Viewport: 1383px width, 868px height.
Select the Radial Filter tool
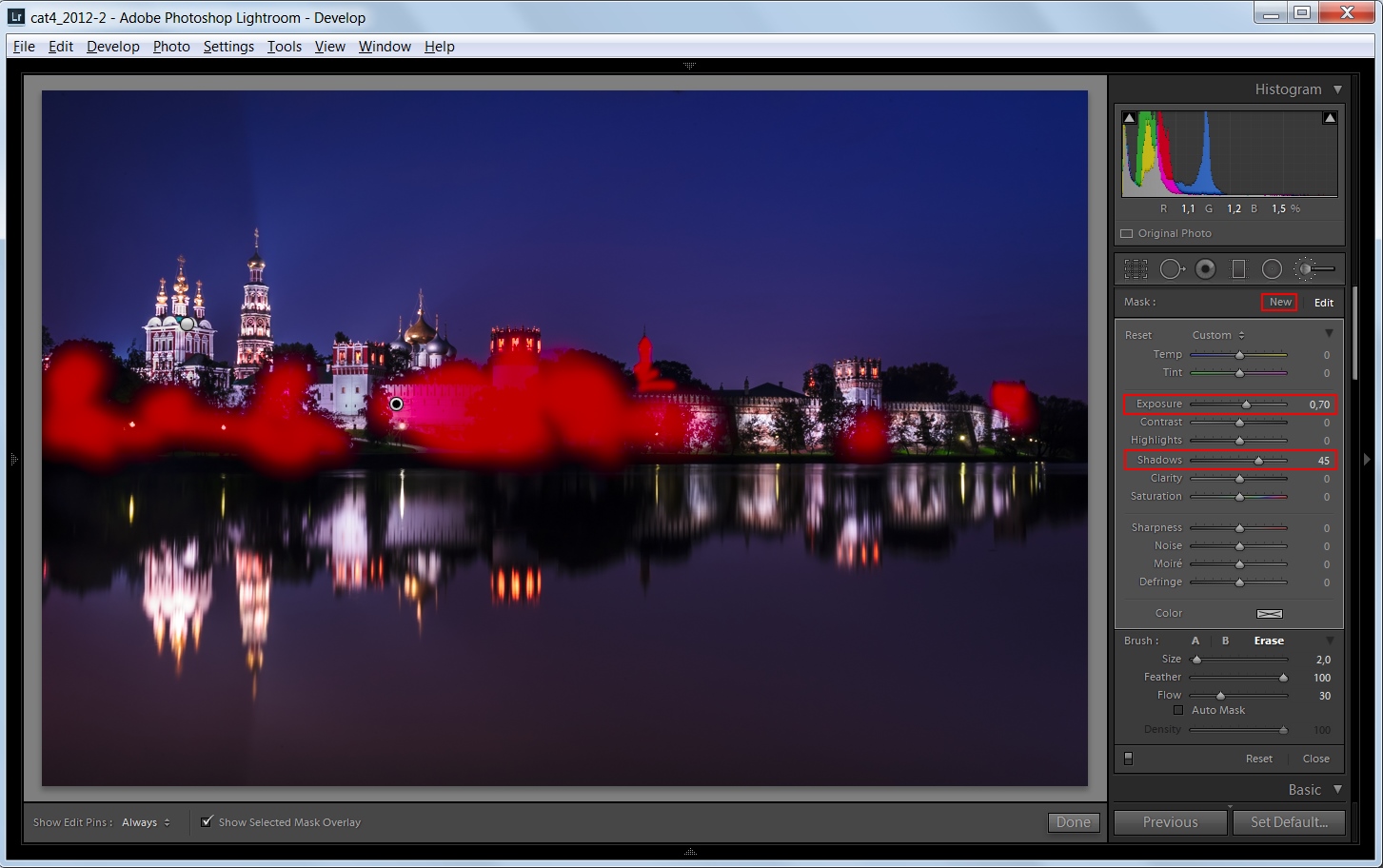point(1272,269)
